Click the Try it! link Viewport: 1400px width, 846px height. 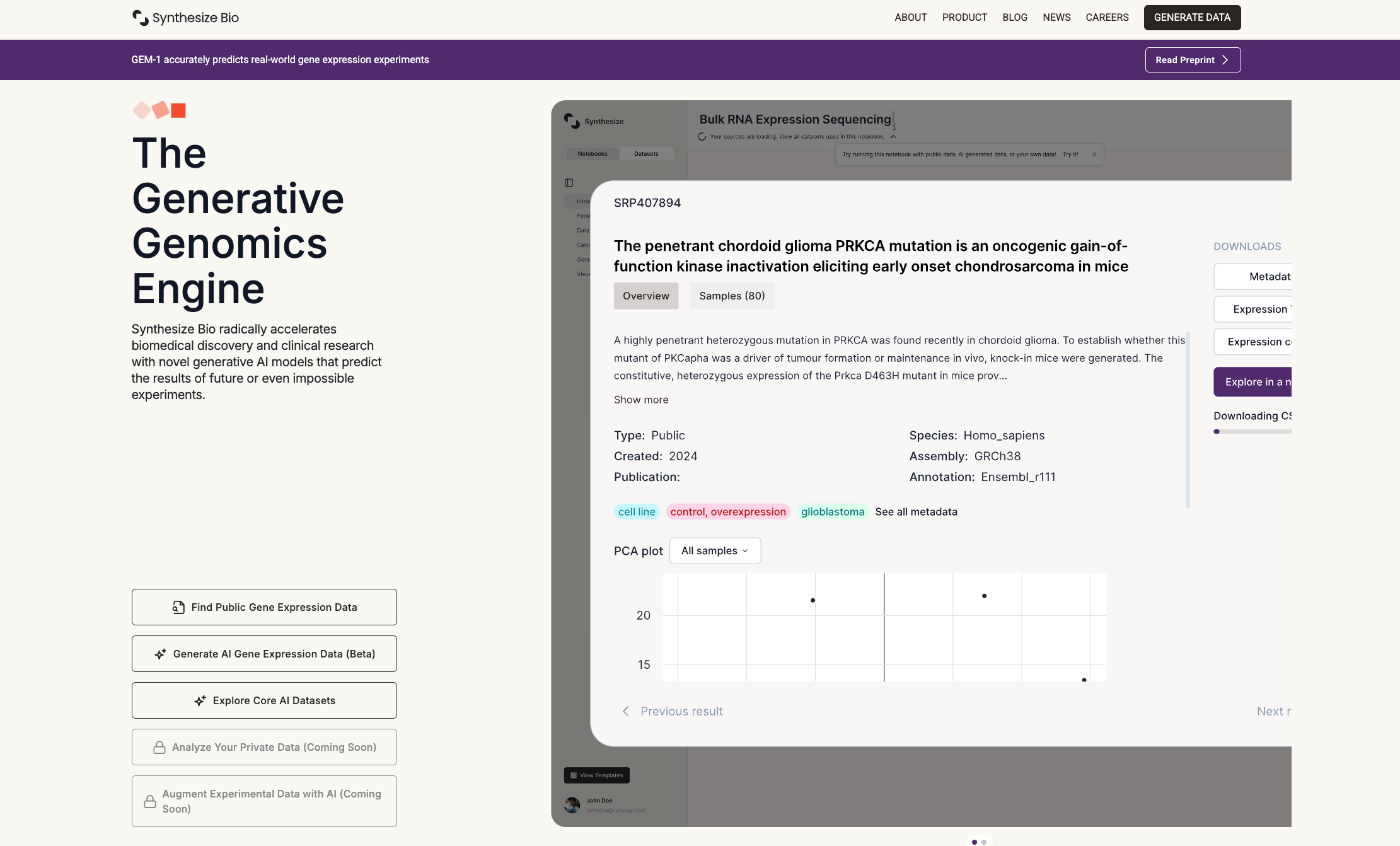coord(1070,154)
